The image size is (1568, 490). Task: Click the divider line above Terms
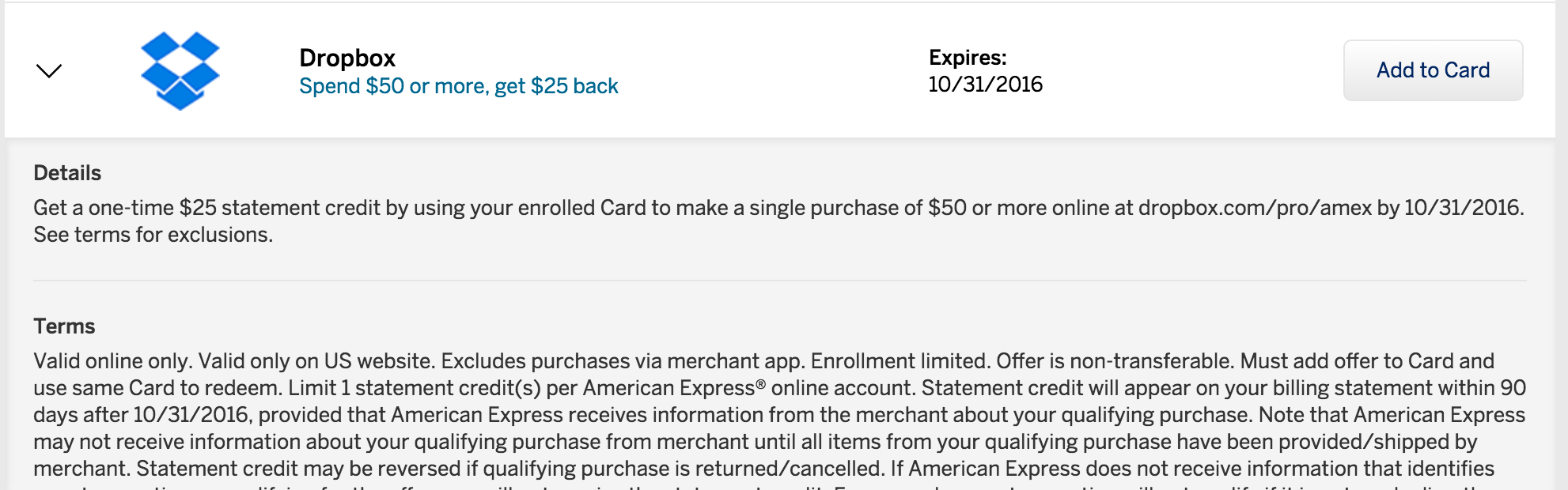click(x=779, y=281)
